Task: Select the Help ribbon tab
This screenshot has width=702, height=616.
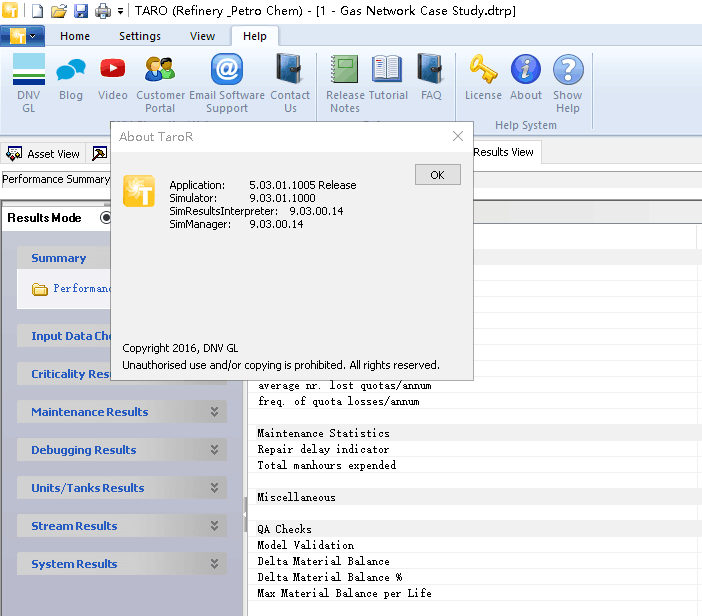Action: click(255, 36)
